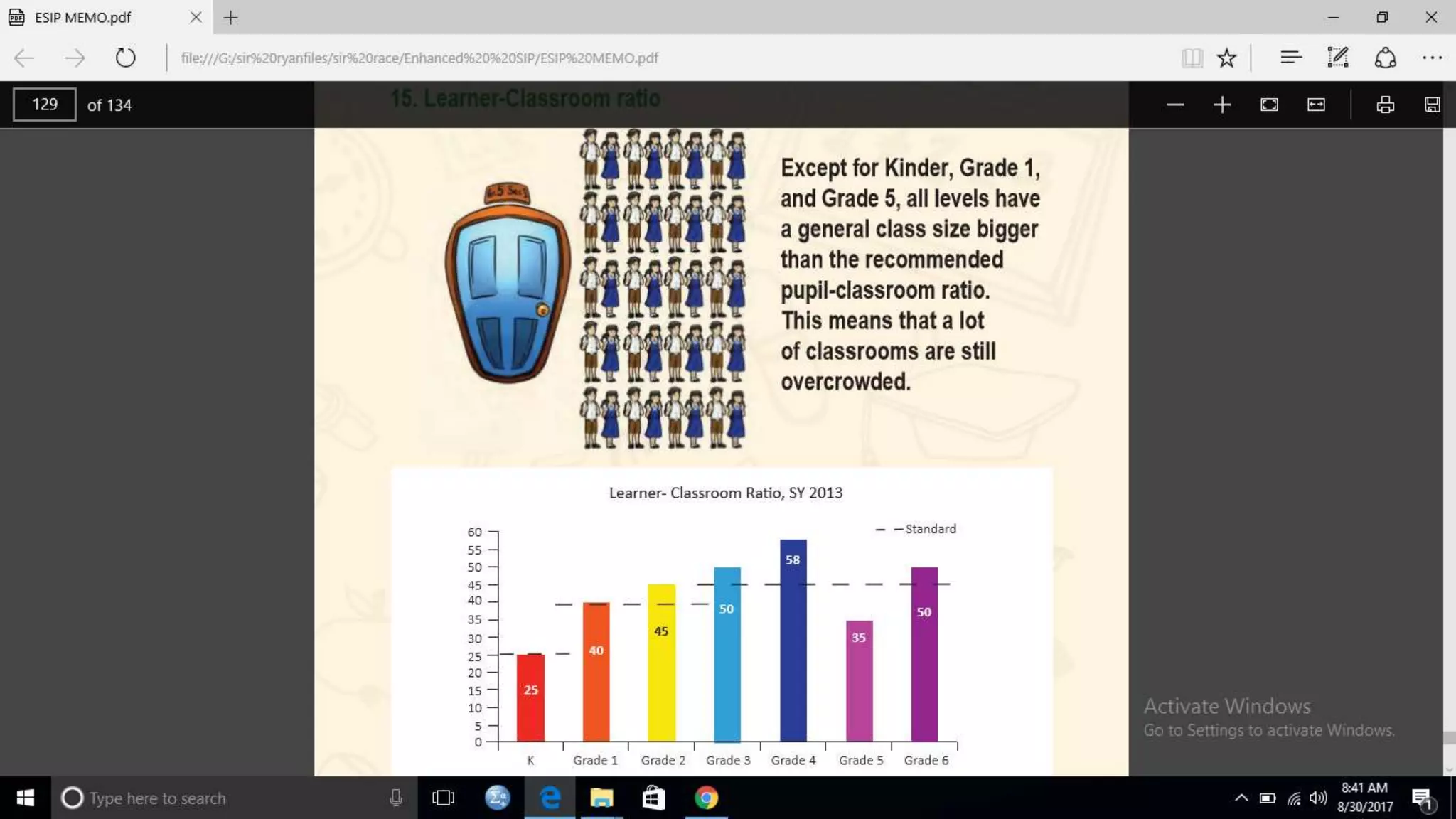Open the Edge More actions ellipsis menu
This screenshot has width=1456, height=819.
[1432, 58]
